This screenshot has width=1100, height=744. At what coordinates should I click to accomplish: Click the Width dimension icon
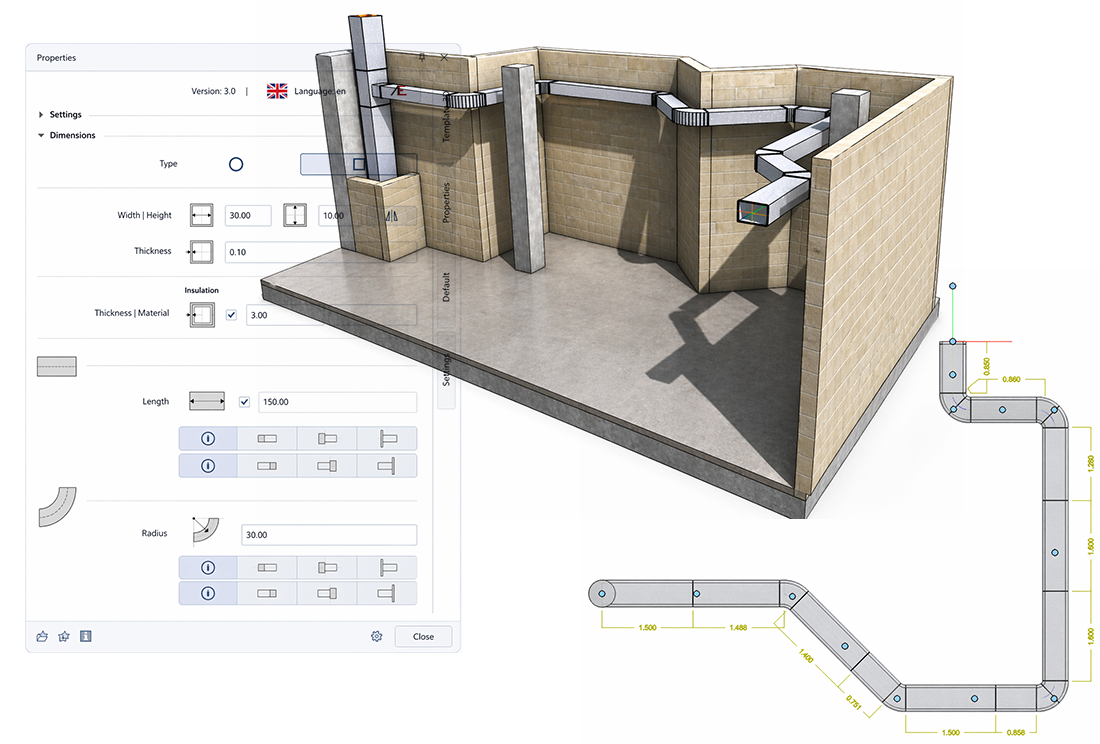pos(201,215)
